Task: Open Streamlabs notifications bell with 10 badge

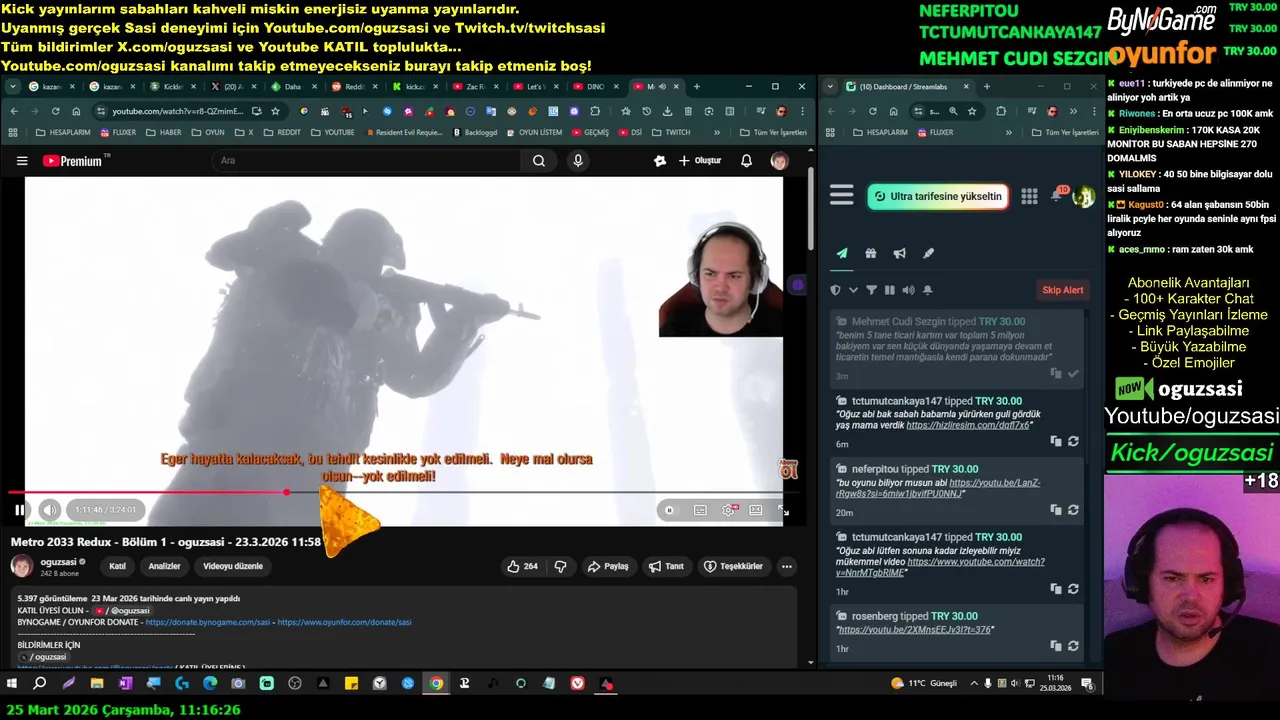Action: 1057,195
